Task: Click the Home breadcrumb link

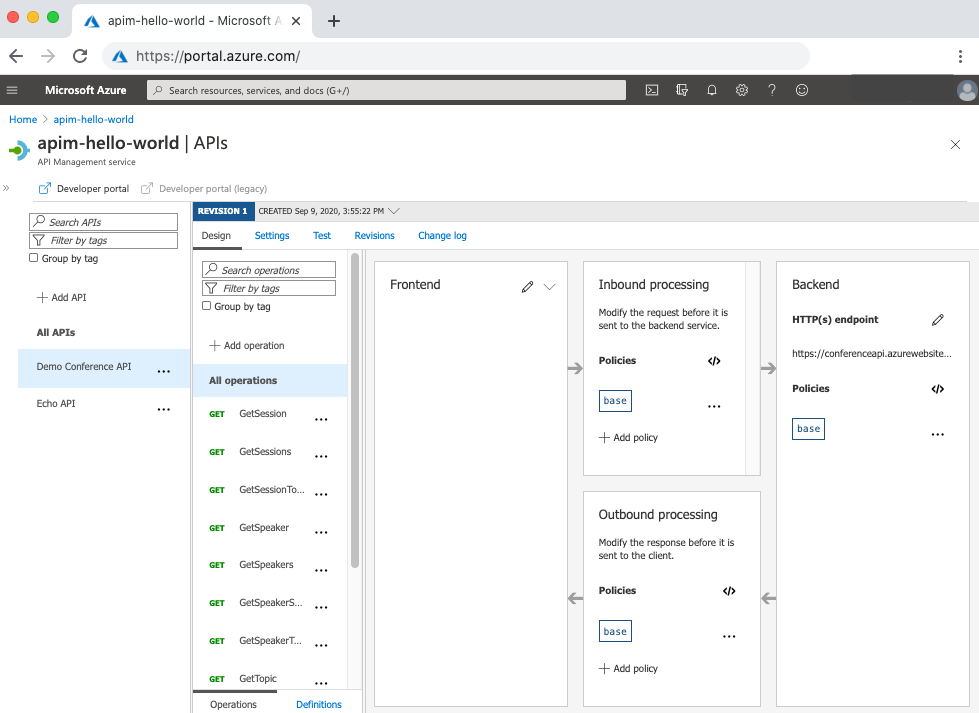Action: (23, 119)
